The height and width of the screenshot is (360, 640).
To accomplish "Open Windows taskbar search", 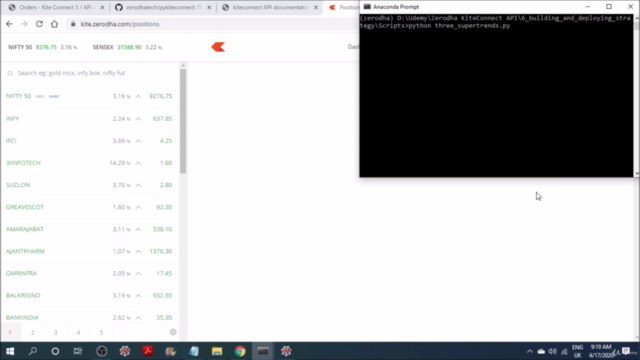I will (x=33, y=351).
